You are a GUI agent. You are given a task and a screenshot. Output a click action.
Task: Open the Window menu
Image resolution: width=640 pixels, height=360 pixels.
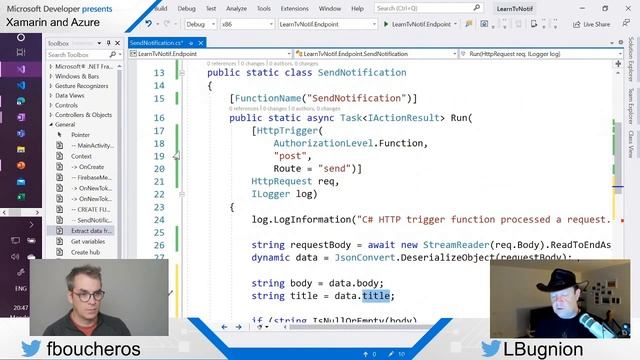330,9
